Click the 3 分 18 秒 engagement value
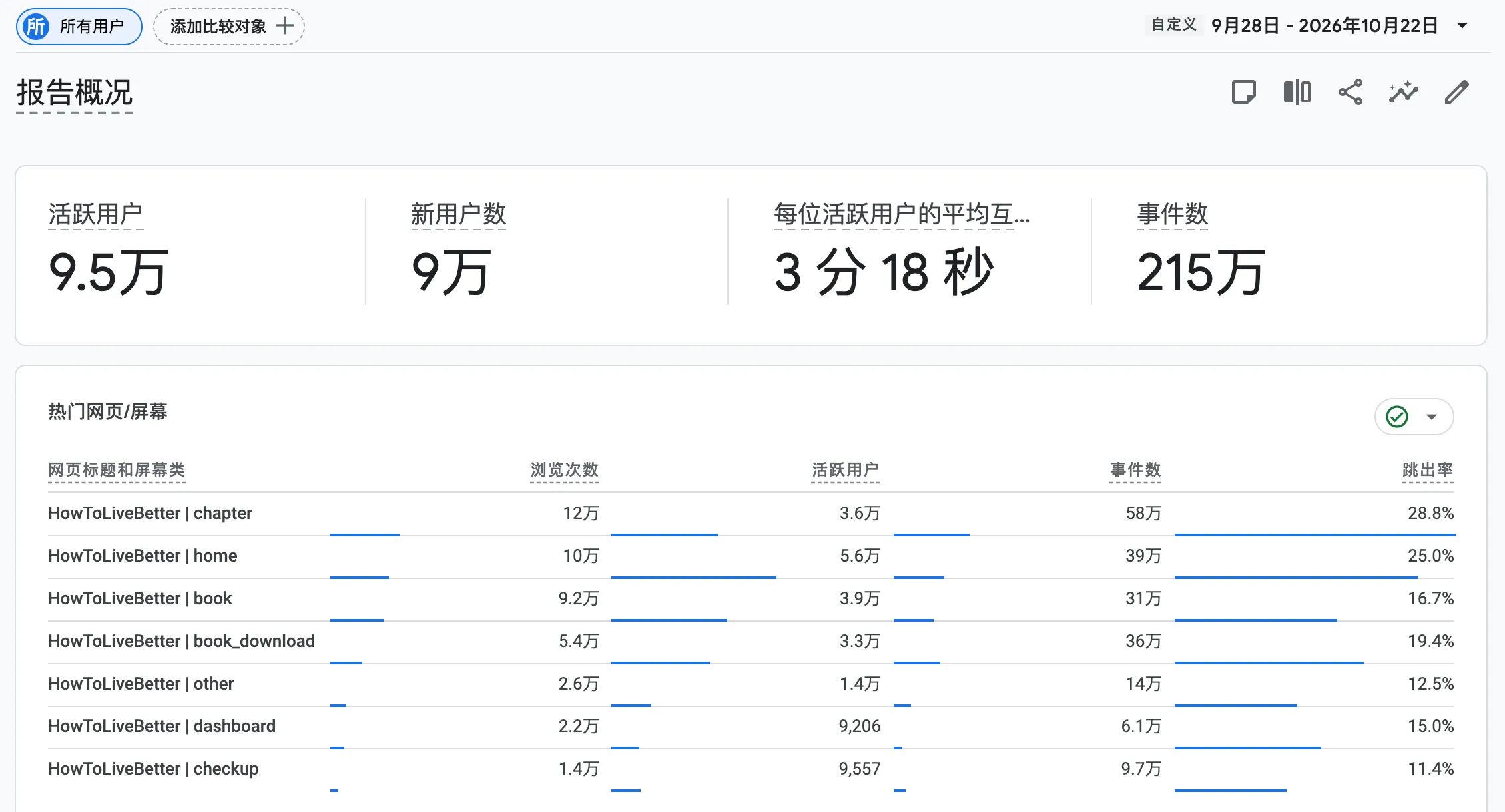Image resolution: width=1505 pixels, height=812 pixels. 884,272
